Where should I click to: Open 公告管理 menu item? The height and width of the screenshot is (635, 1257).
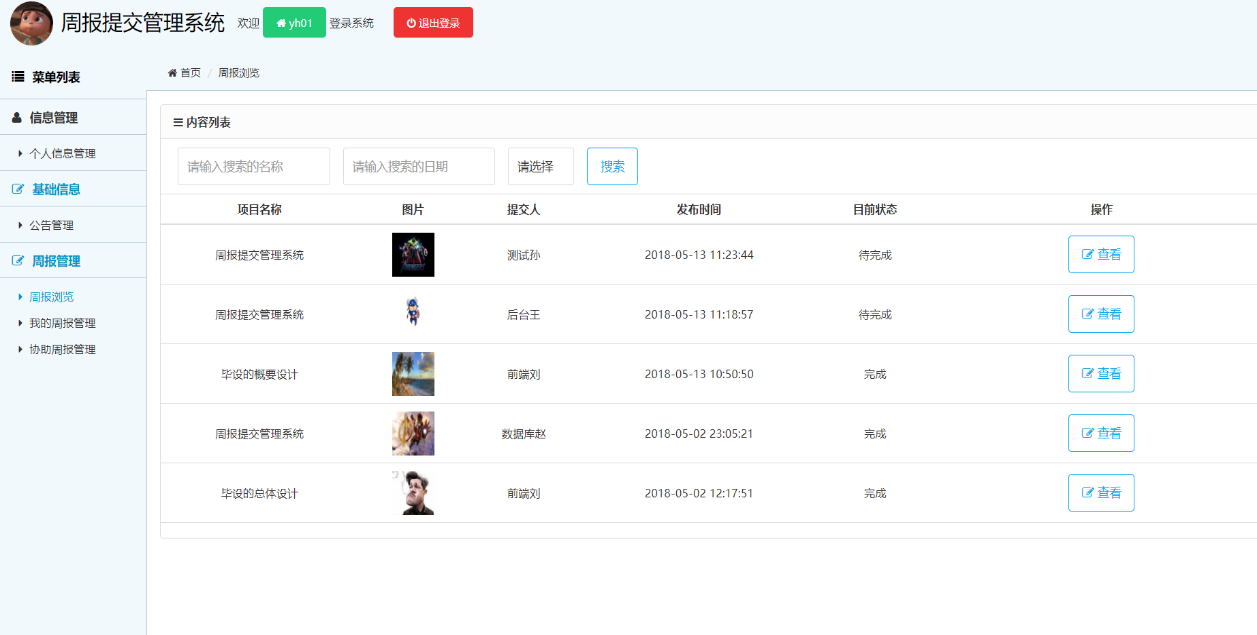(51, 225)
